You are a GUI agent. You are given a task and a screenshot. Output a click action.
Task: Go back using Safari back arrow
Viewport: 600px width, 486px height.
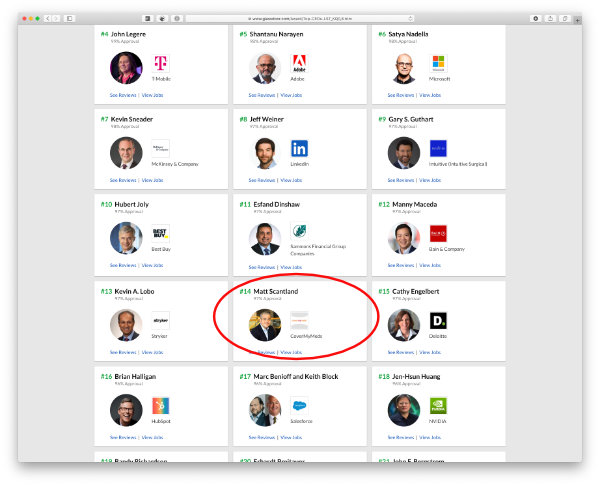click(48, 18)
